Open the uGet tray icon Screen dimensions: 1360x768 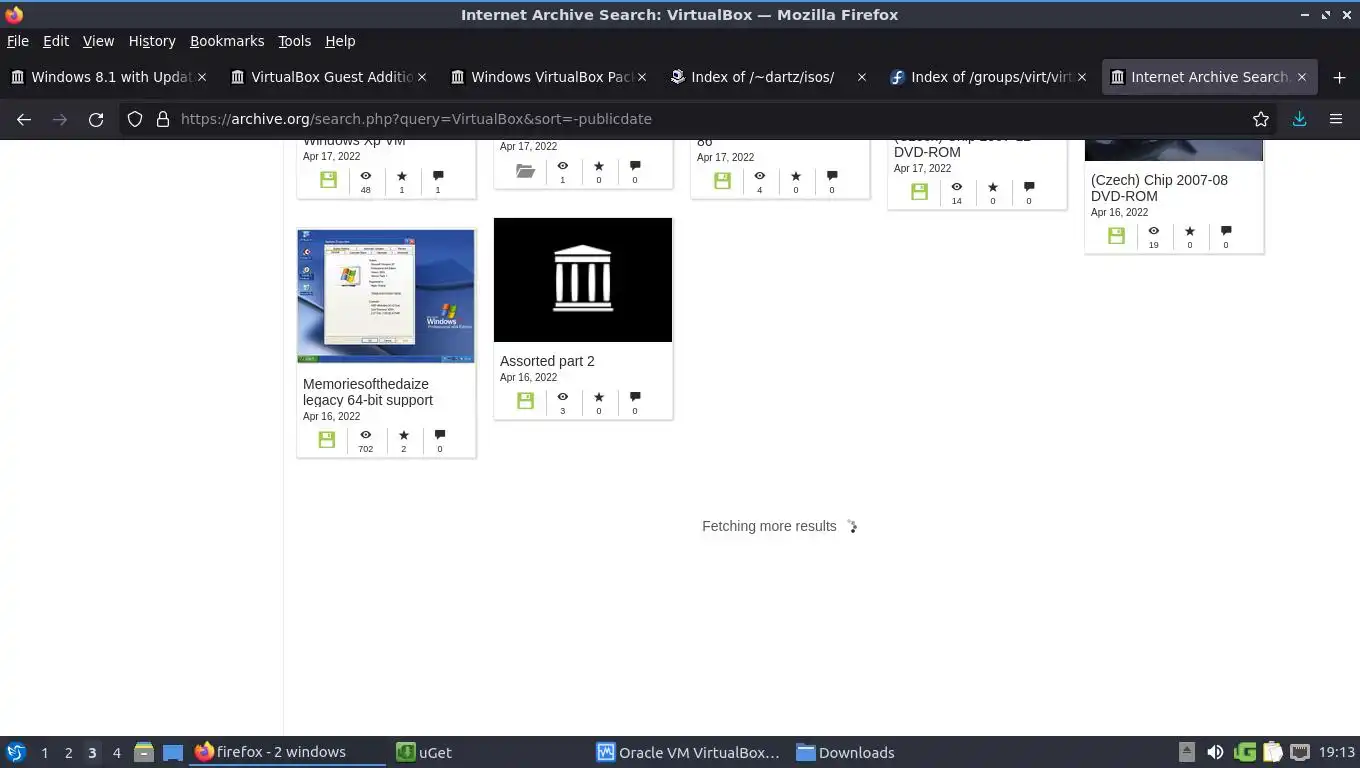click(x=1245, y=753)
